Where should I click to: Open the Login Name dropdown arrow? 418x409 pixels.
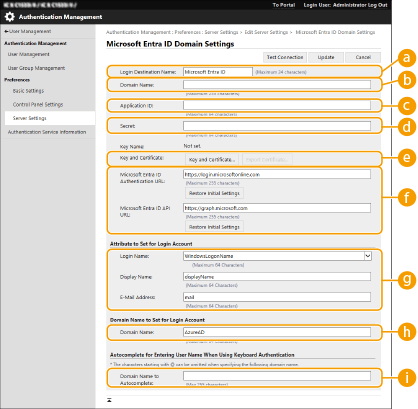point(368,256)
